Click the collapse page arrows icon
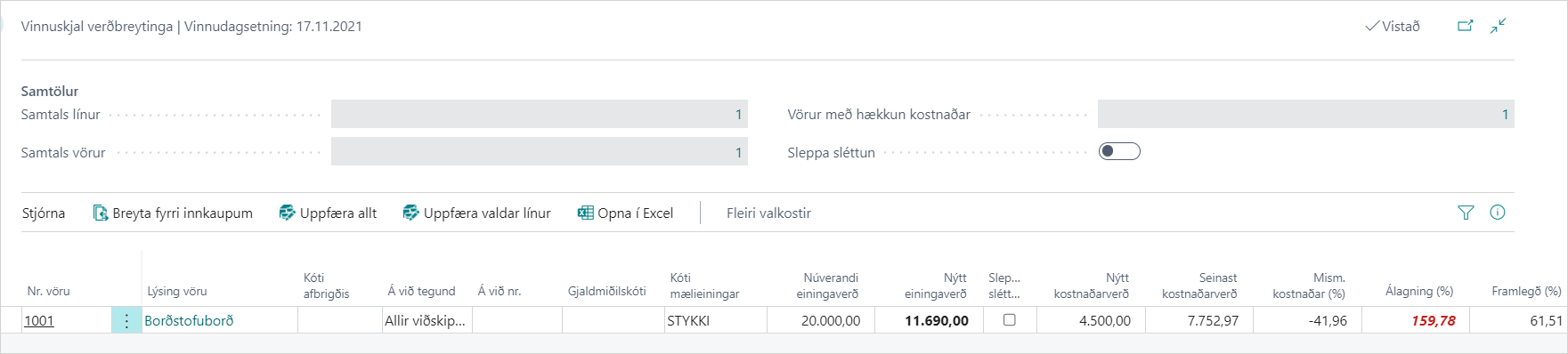The height and width of the screenshot is (354, 1568). click(x=1499, y=26)
